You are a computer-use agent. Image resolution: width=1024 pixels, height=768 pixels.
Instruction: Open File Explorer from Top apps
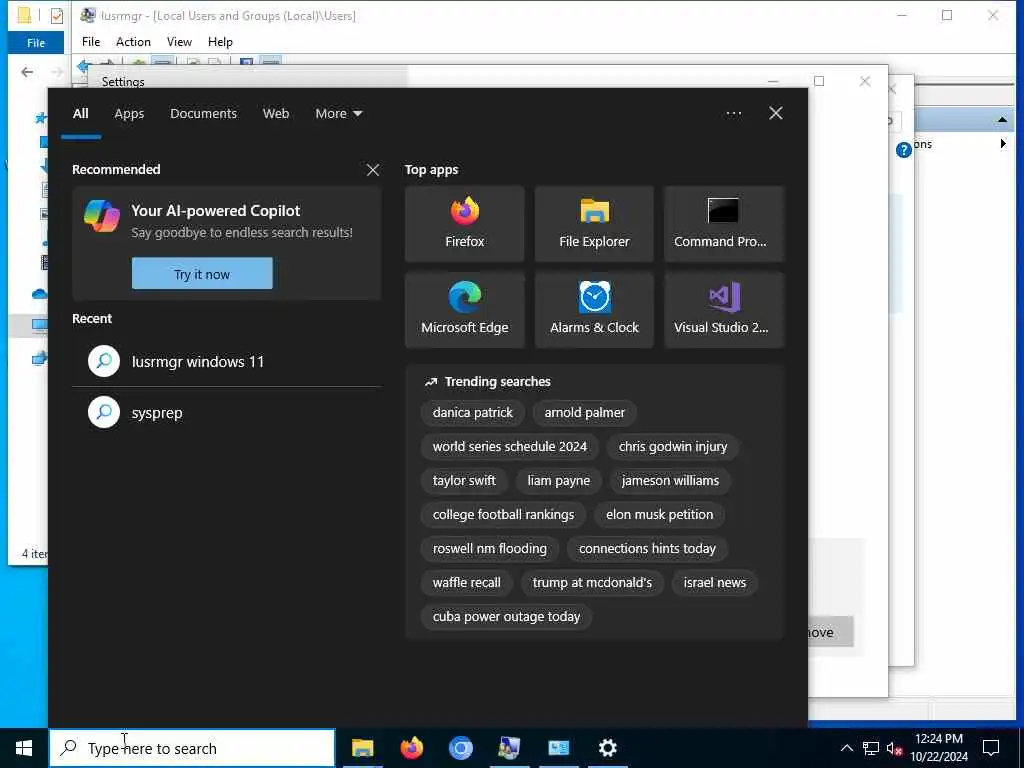pyautogui.click(x=594, y=224)
